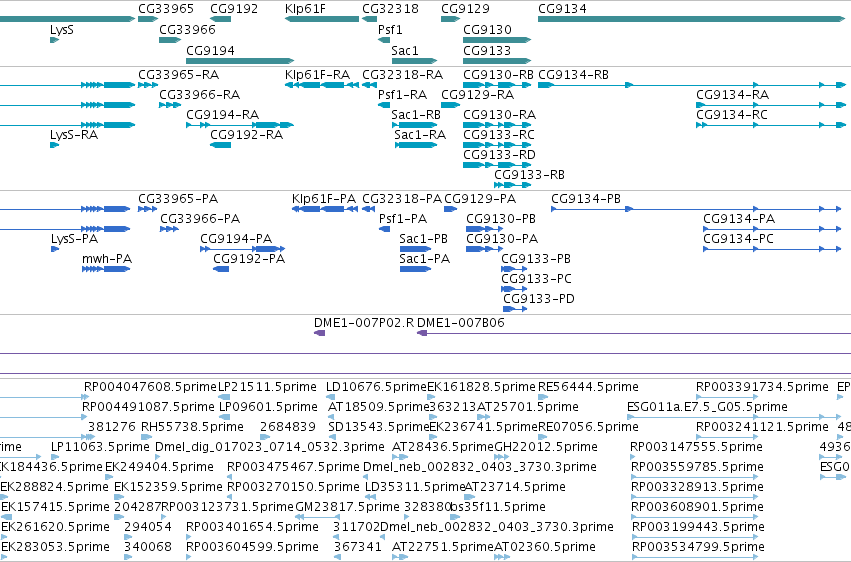
Task: Click the LysS-RA transcript label
Action: (74, 135)
